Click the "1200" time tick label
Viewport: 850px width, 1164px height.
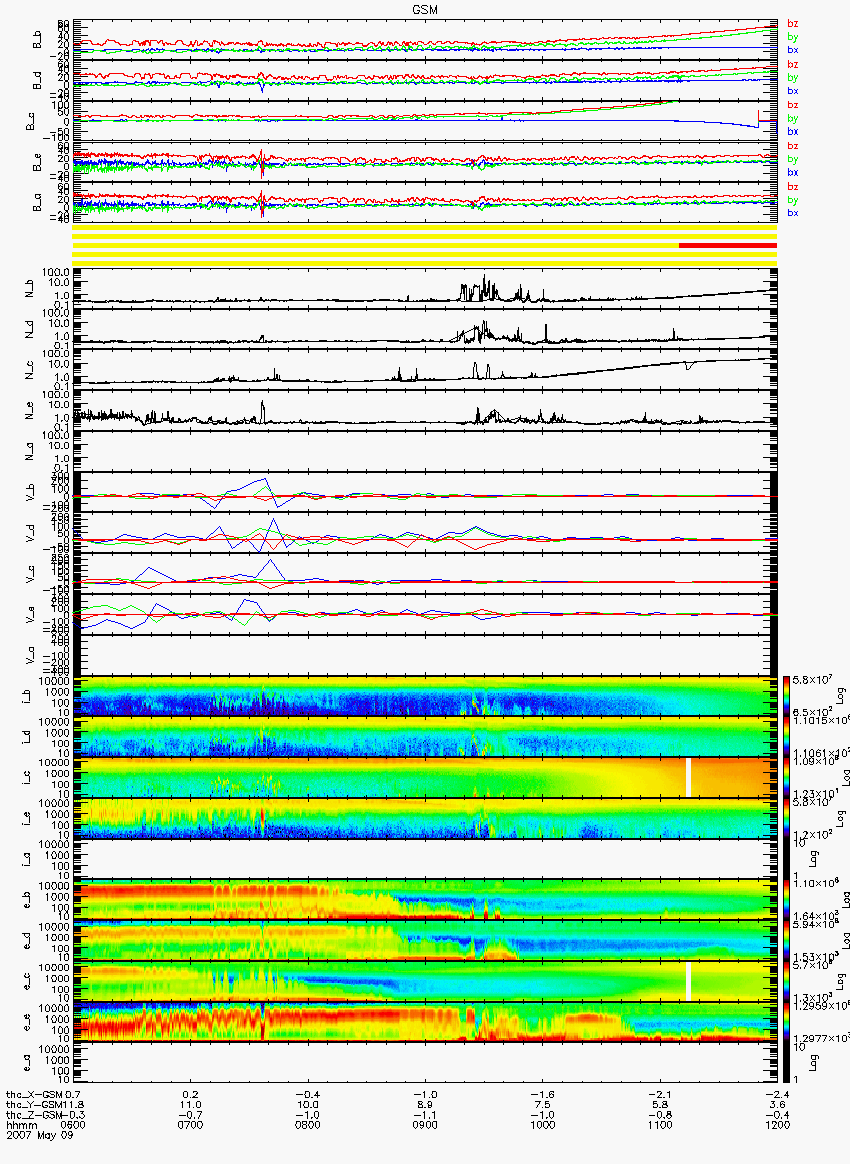(777, 1125)
